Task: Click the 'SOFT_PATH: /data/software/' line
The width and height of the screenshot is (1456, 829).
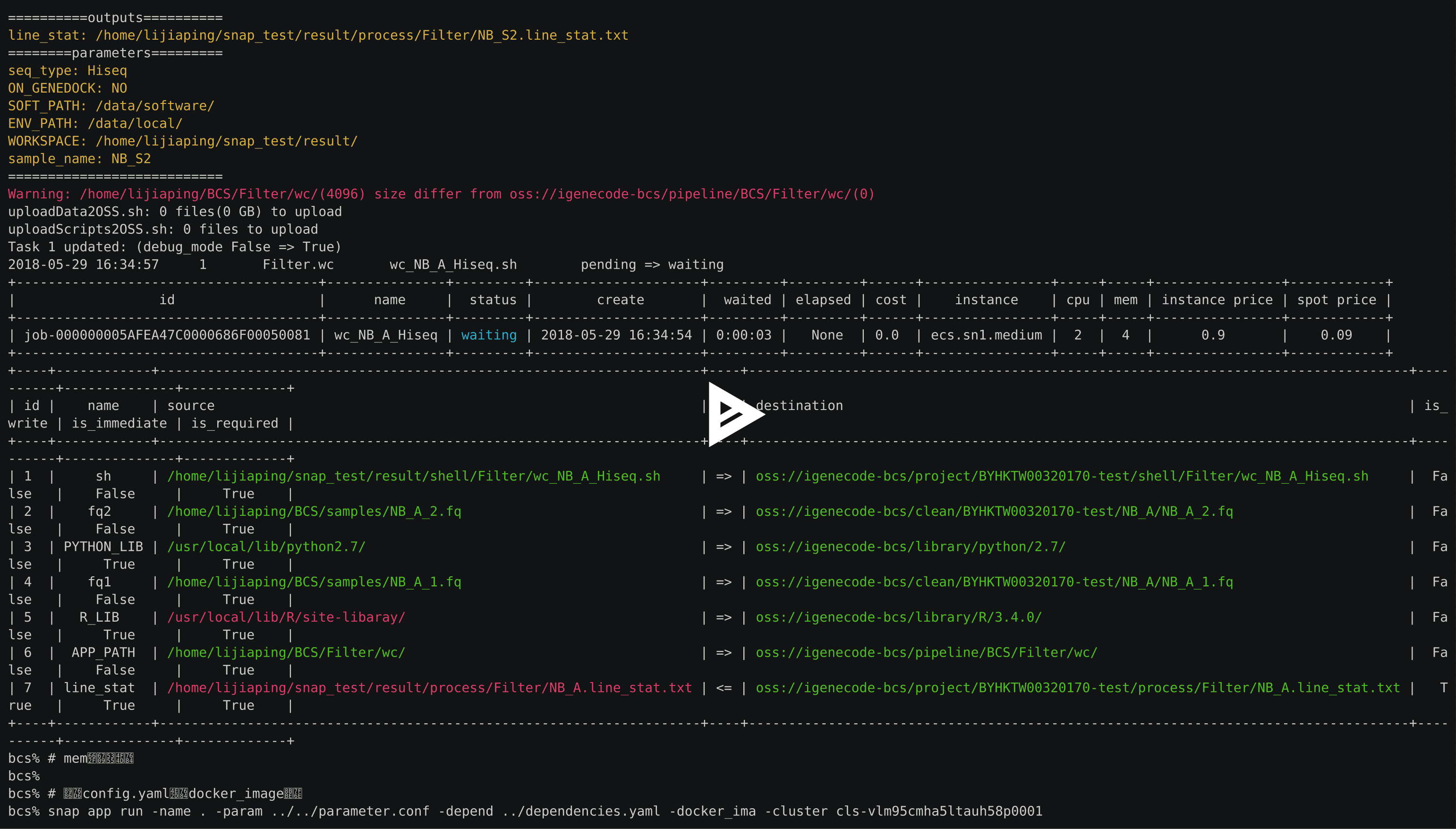Action: [x=111, y=106]
